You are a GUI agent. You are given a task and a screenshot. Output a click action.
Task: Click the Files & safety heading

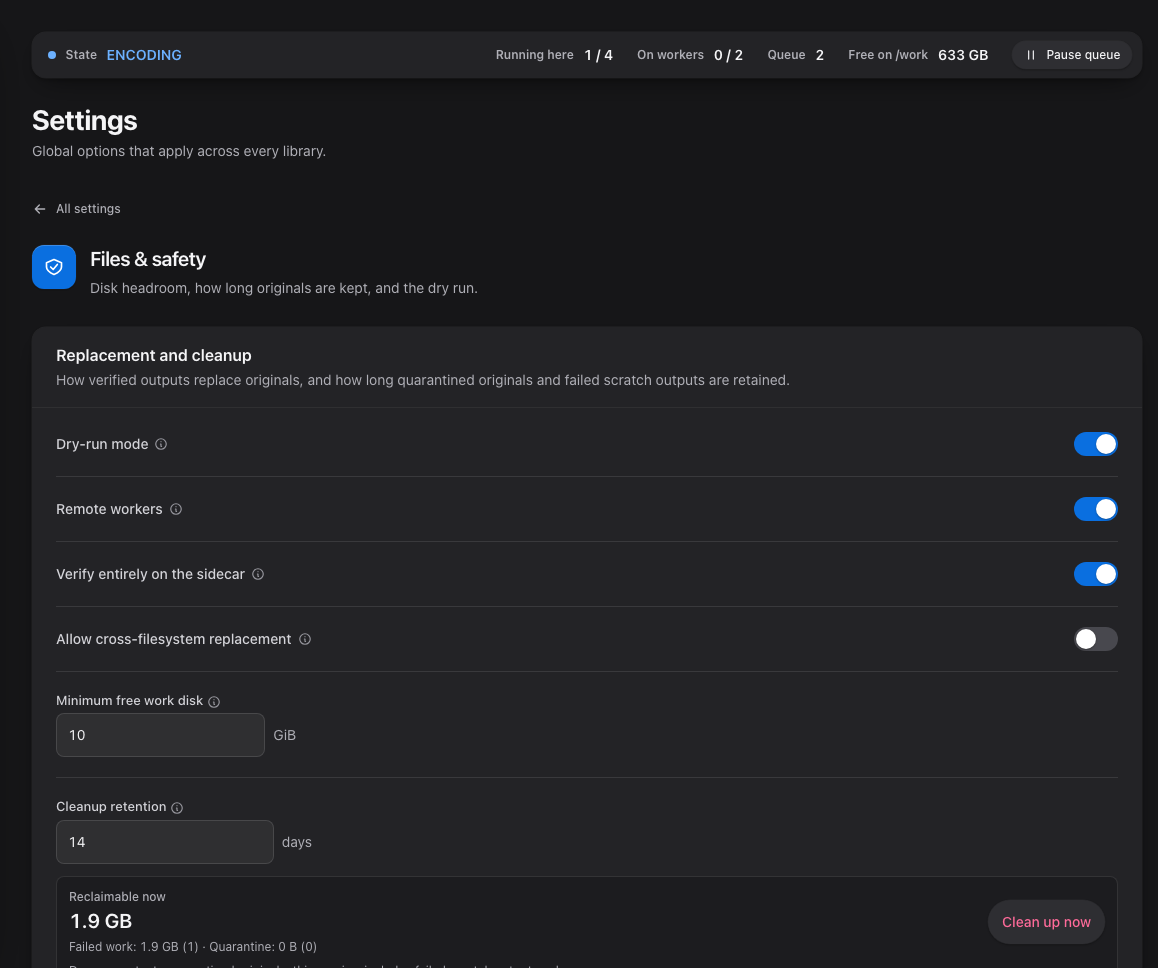[148, 259]
